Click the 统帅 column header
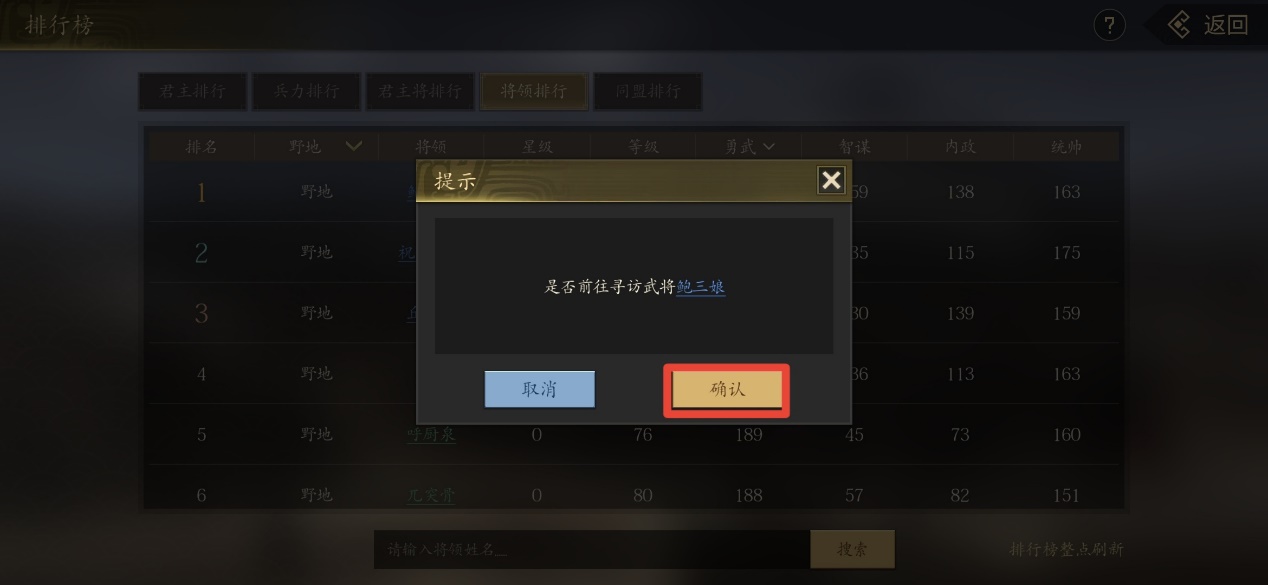 (x=1067, y=146)
